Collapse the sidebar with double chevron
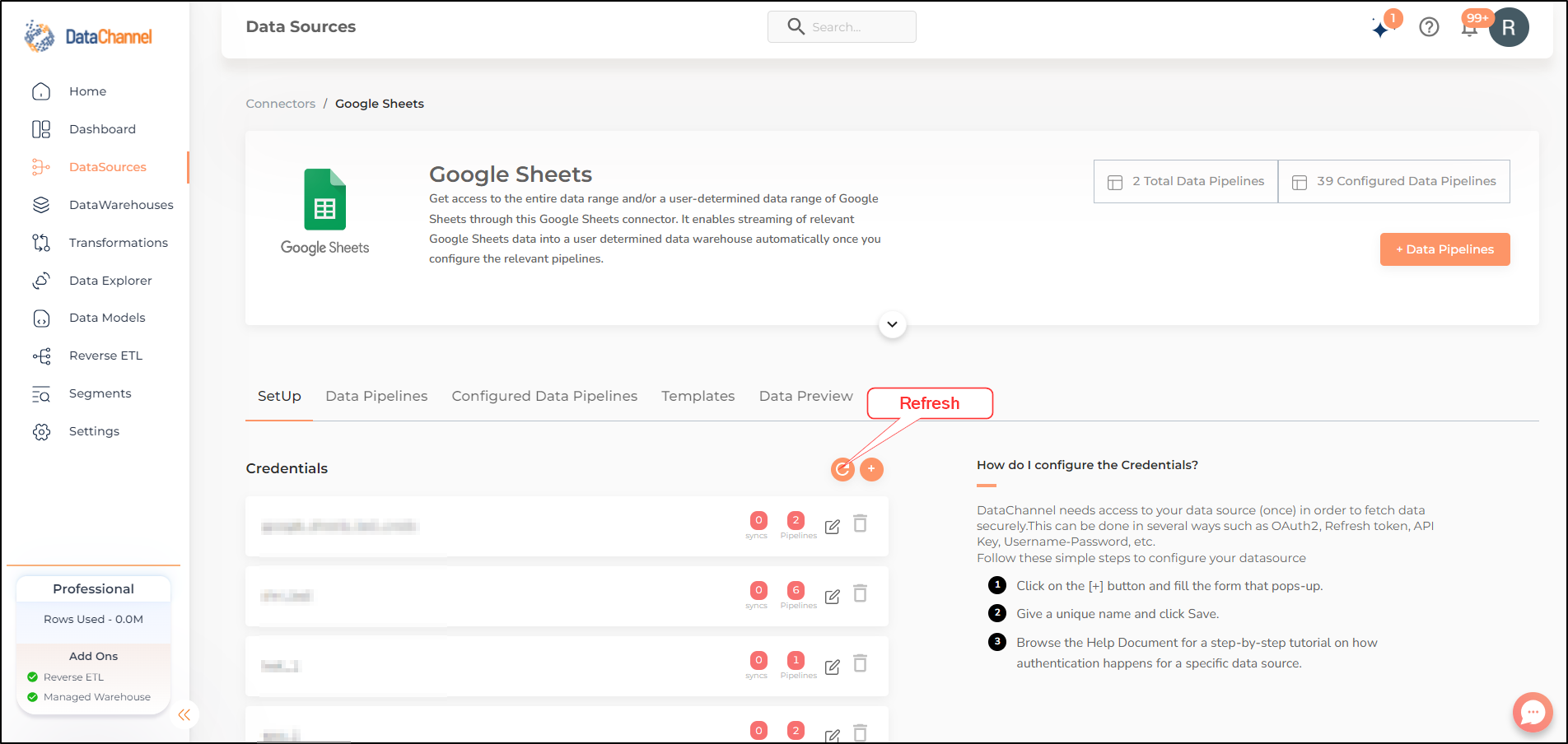1568x744 pixels. 184,715
